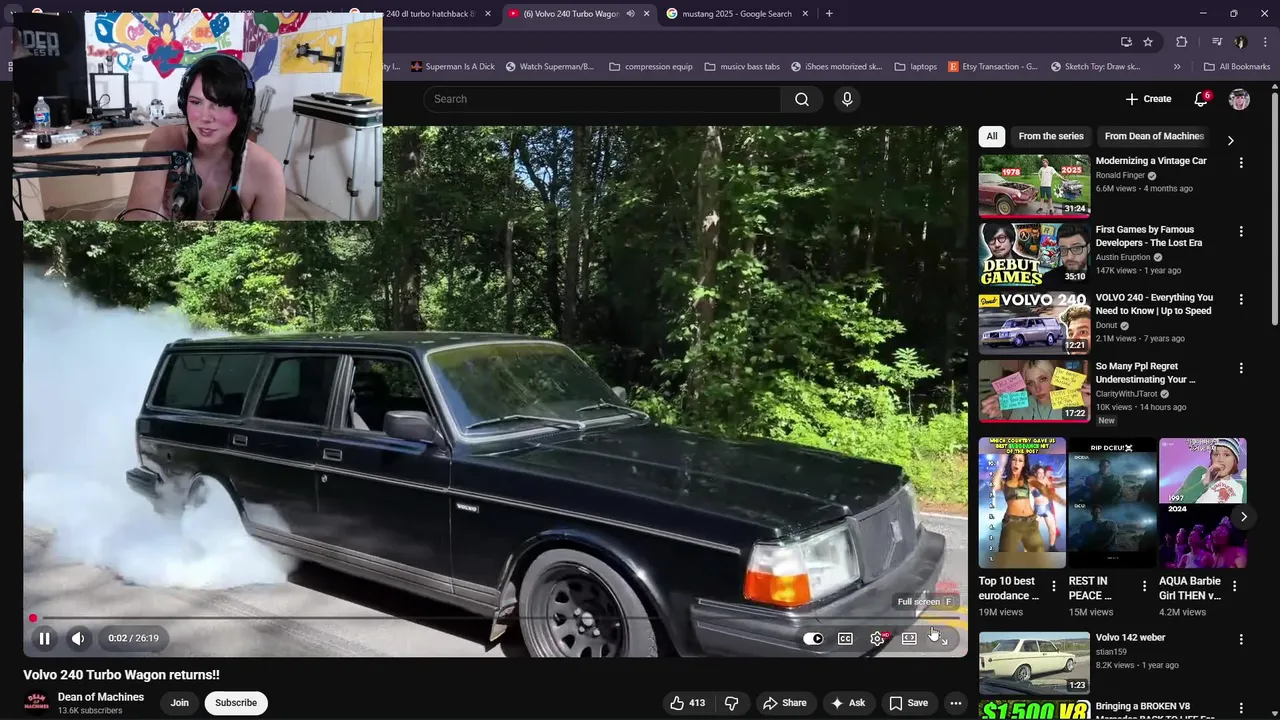The image size is (1280, 720).
Task: Start voice search microphone
Action: [x=847, y=99]
